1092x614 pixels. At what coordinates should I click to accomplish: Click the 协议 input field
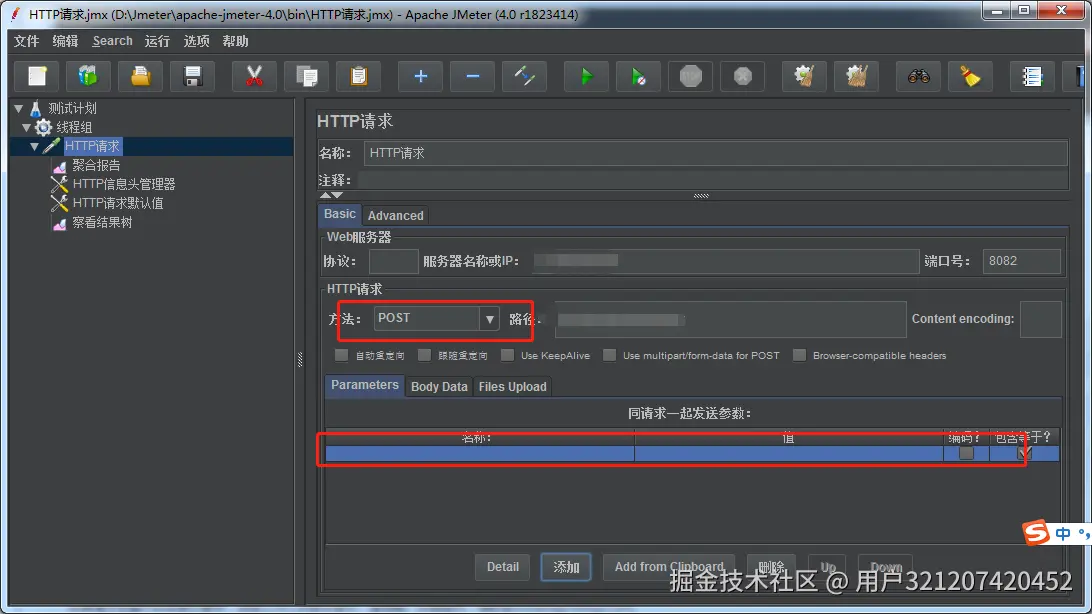pos(393,261)
